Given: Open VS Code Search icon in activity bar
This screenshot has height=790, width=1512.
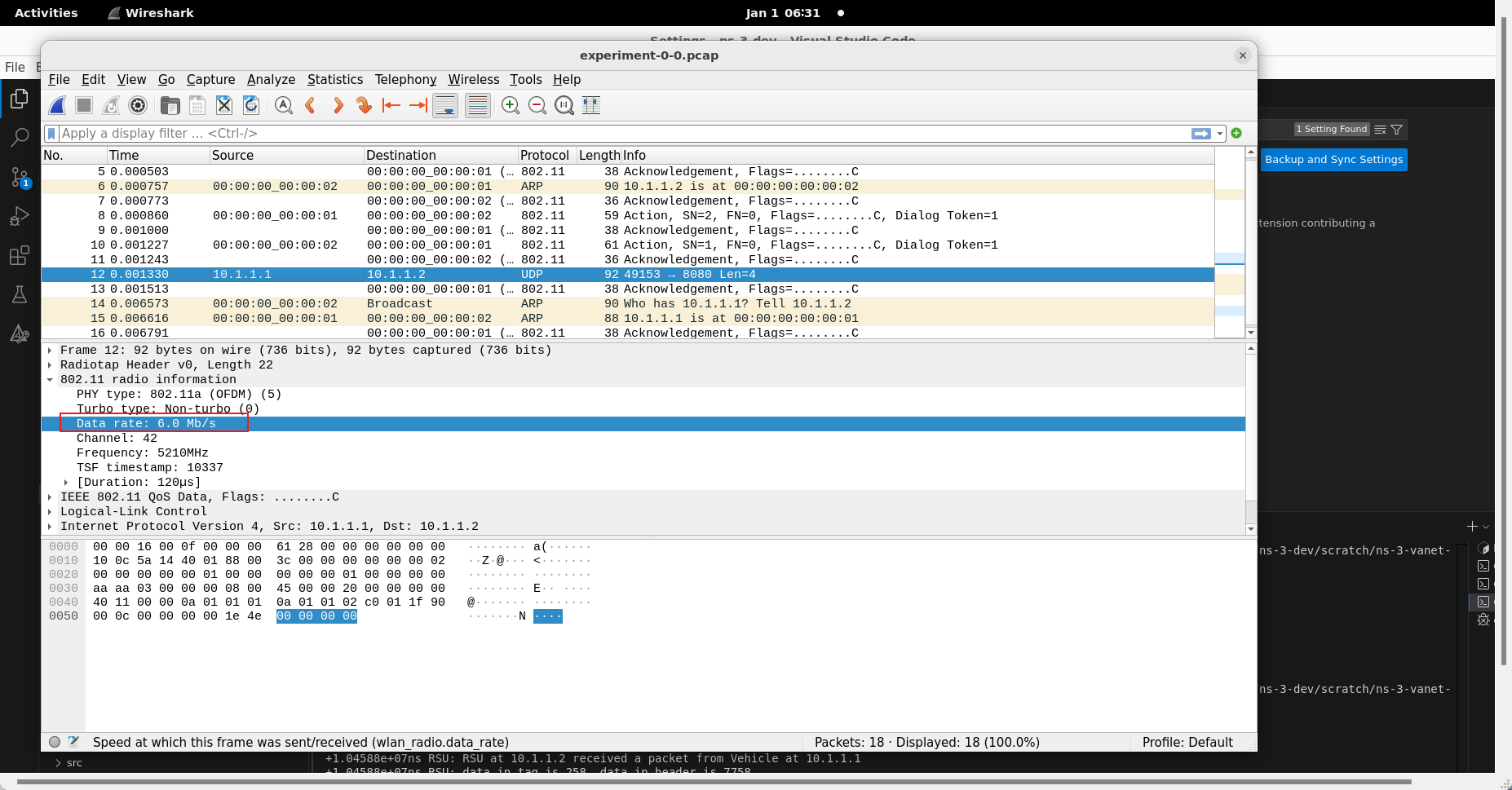Looking at the screenshot, I should click(20, 138).
